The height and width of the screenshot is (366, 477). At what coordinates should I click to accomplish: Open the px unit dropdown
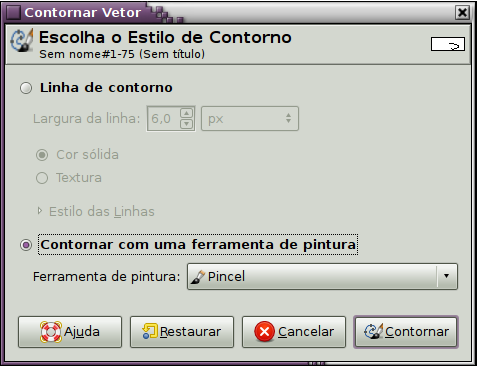pos(250,119)
